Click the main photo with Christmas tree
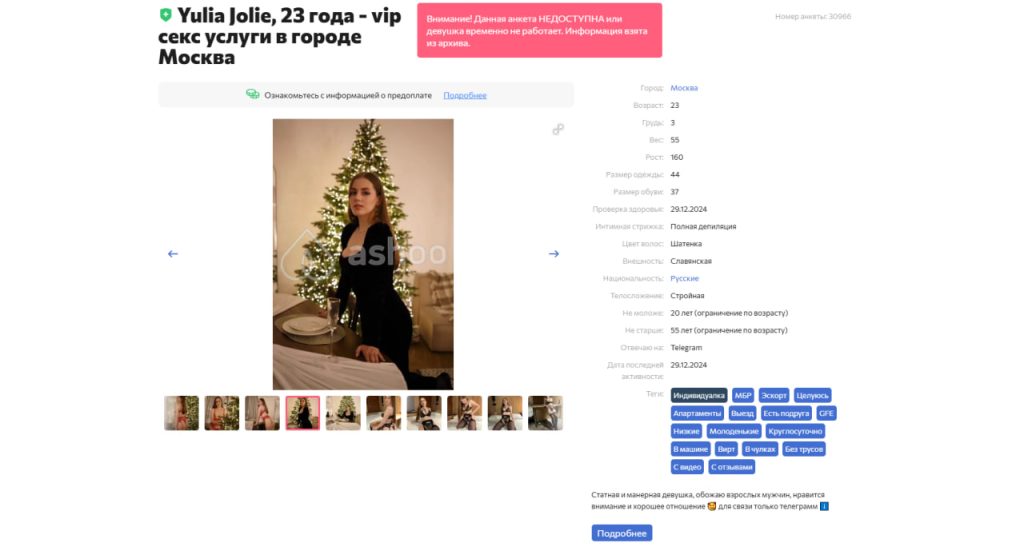The height and width of the screenshot is (551, 1024). click(x=363, y=254)
